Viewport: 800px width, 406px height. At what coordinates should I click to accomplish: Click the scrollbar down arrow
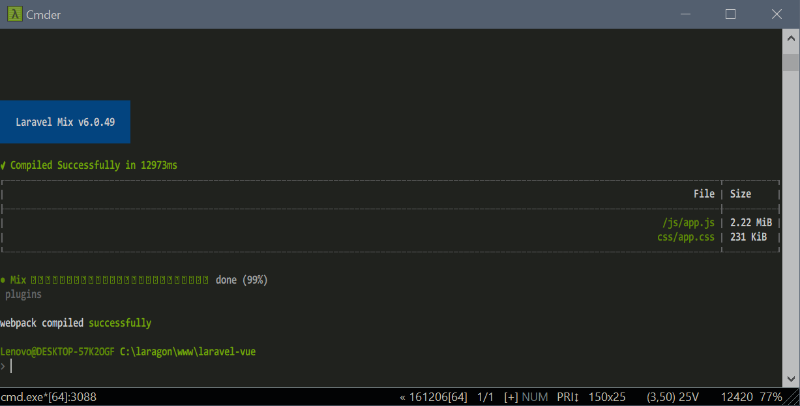pyautogui.click(x=791, y=378)
